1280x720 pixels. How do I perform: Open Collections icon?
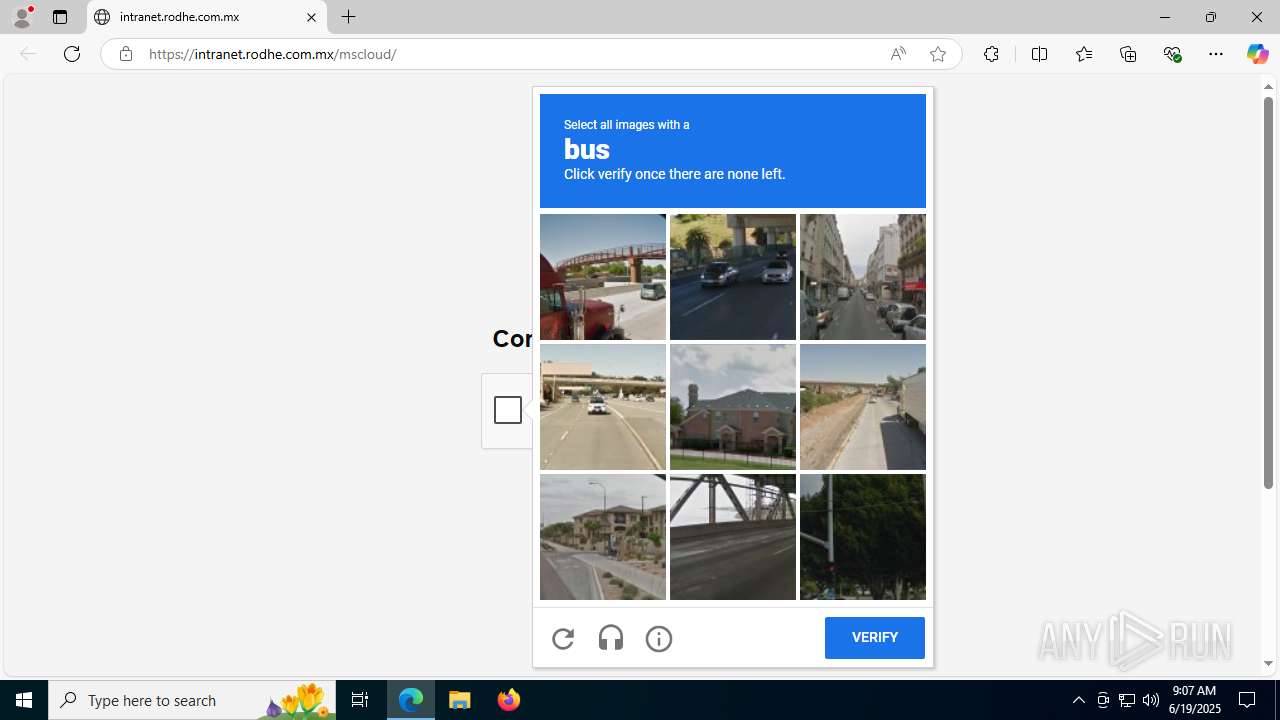[x=1128, y=54]
